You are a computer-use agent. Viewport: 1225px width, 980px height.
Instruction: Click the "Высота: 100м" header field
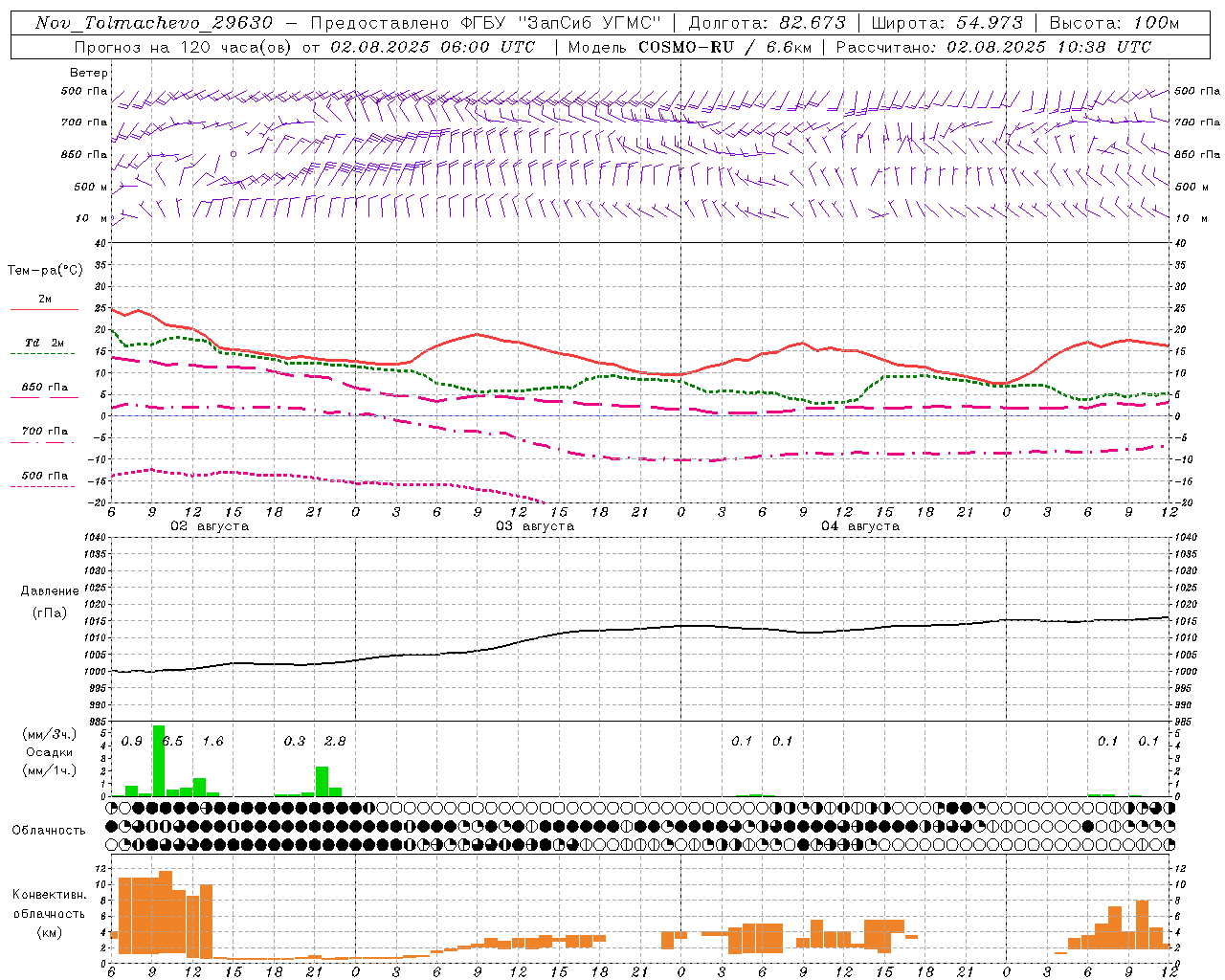(x=1114, y=23)
